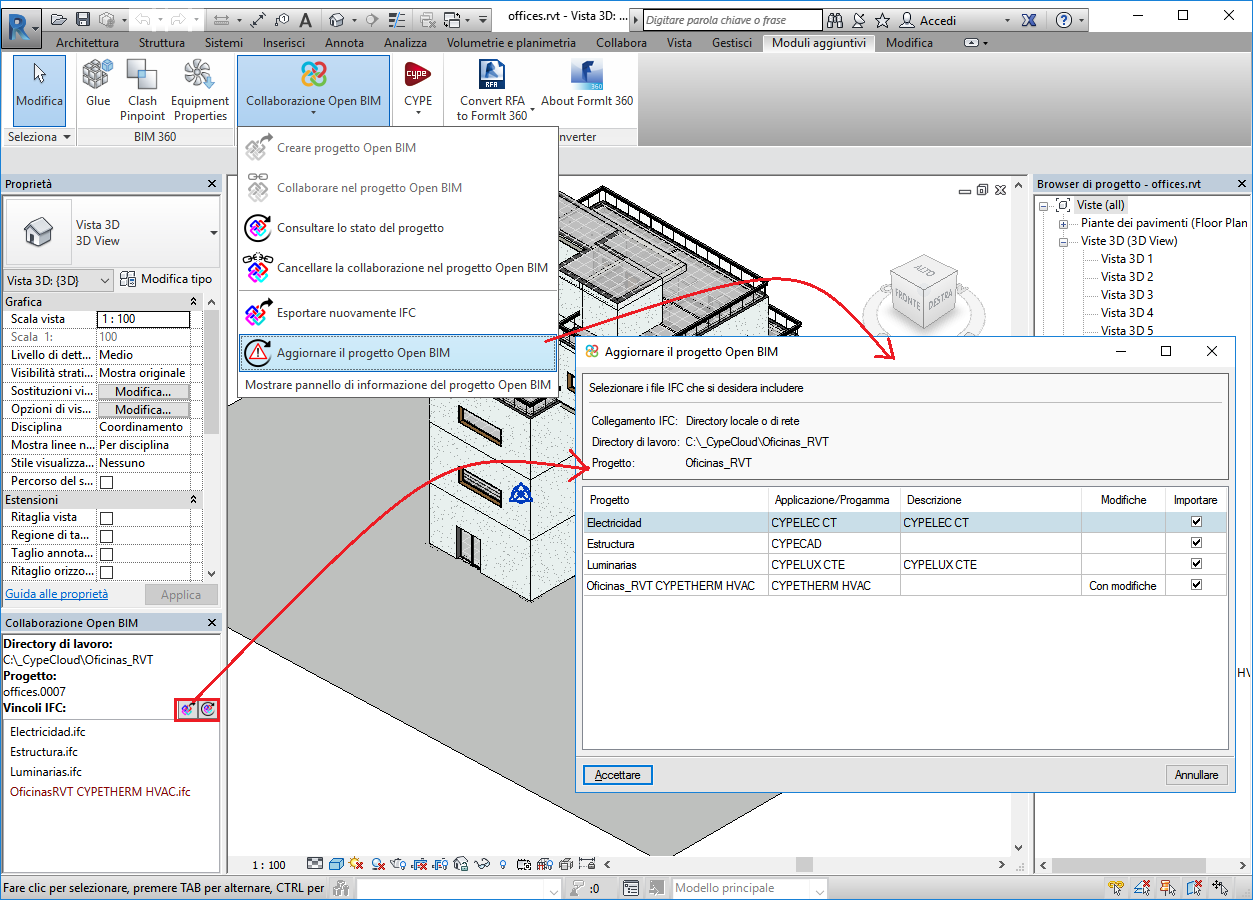Toggle the Ritaglio orizzontale checkbox
Image resolution: width=1253 pixels, height=900 pixels.
[x=106, y=572]
